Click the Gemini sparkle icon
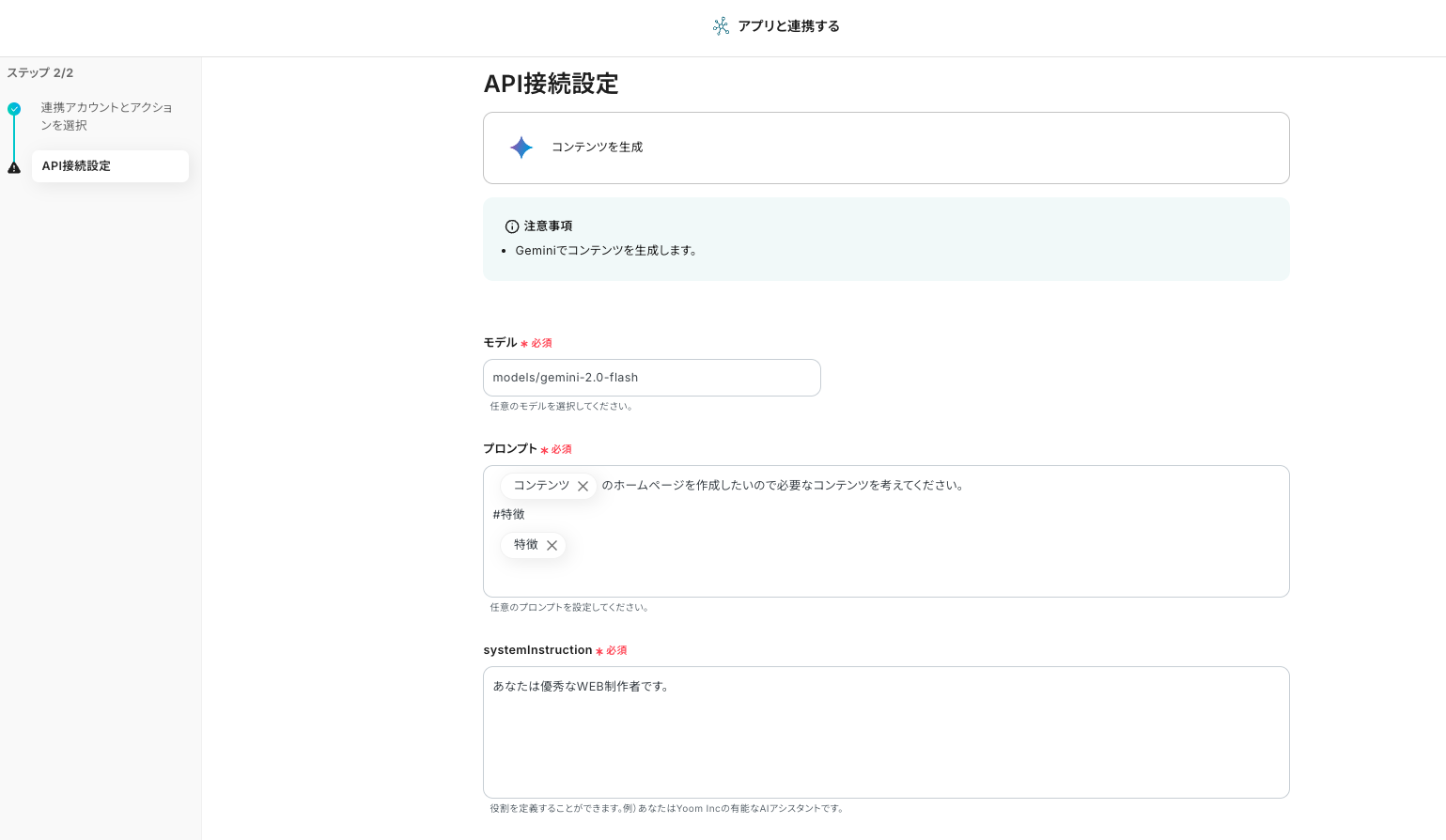Image resolution: width=1446 pixels, height=840 pixels. tap(521, 148)
